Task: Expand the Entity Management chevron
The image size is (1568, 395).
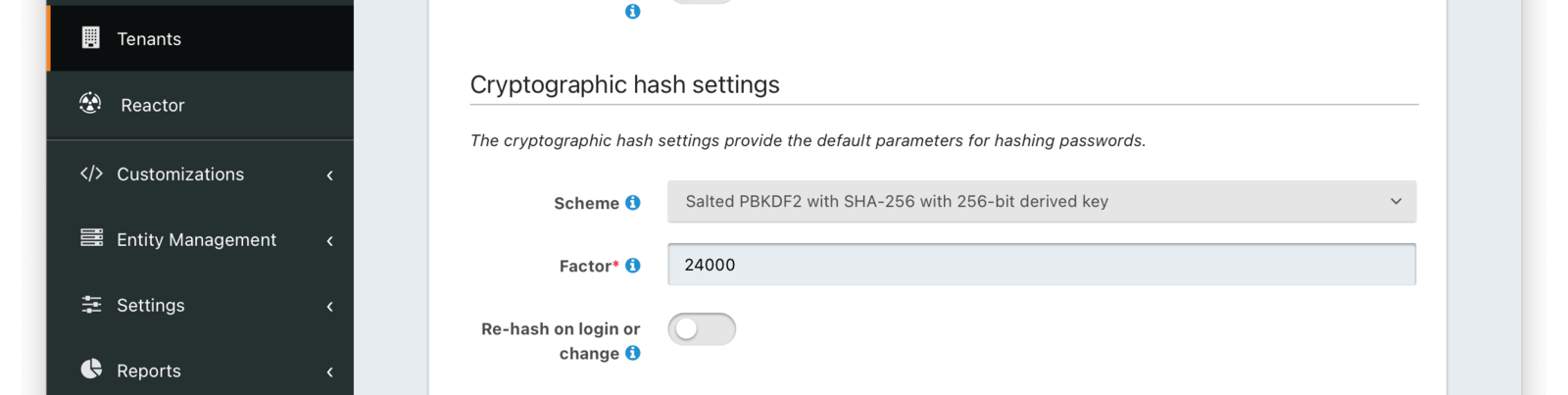Action: click(330, 241)
